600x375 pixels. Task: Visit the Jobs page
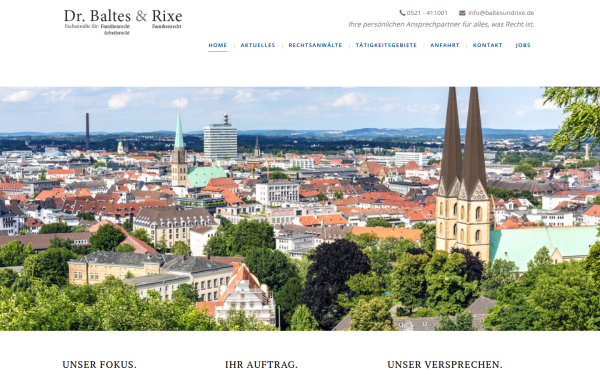[523, 45]
